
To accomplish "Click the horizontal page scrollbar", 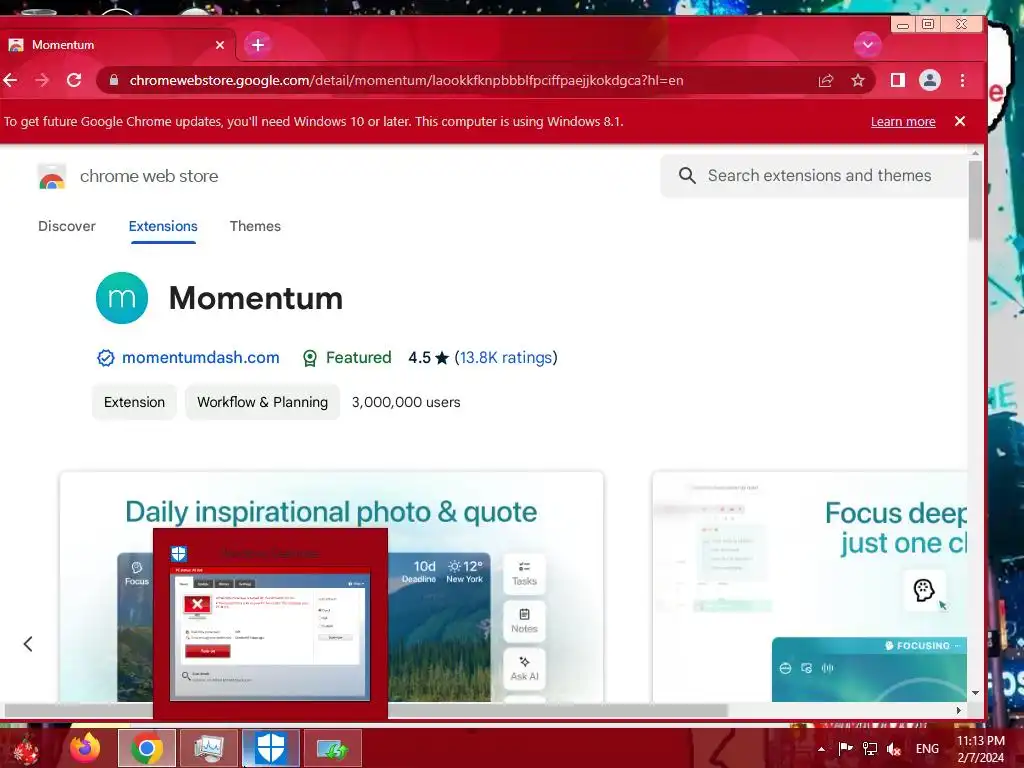I will (366, 710).
